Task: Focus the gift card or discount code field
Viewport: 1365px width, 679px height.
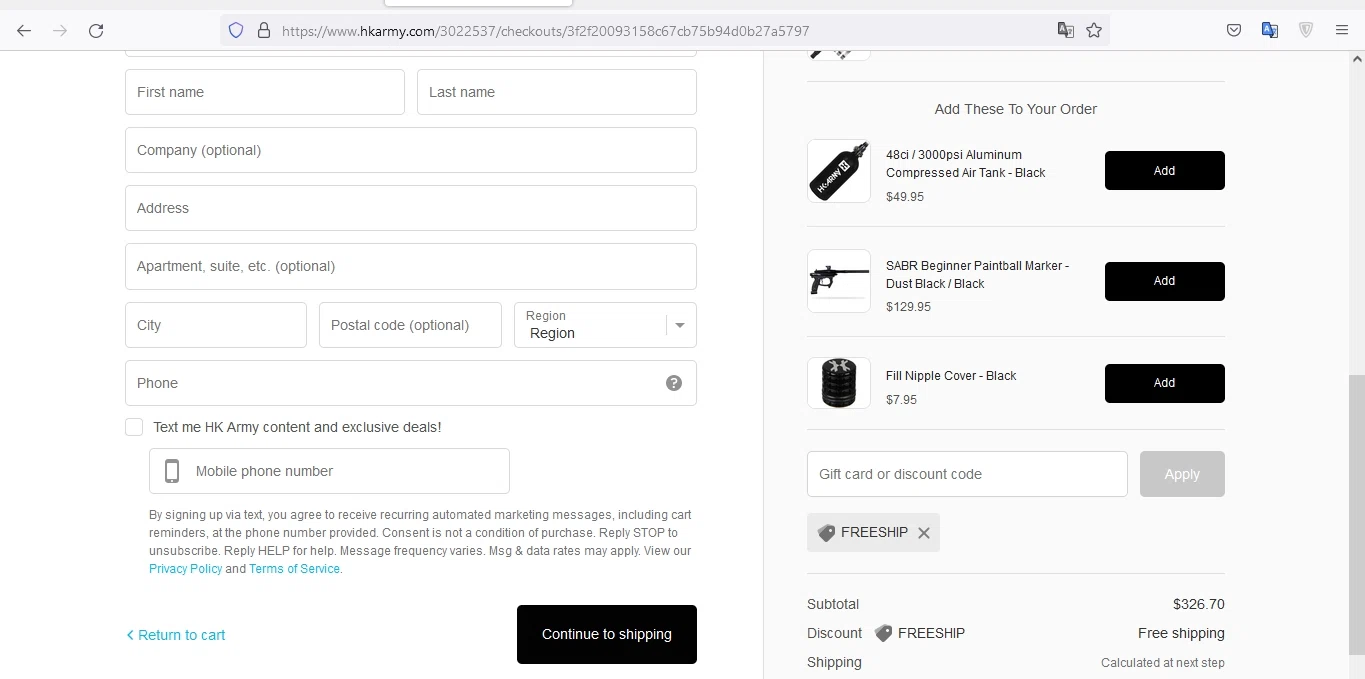Action: point(966,474)
